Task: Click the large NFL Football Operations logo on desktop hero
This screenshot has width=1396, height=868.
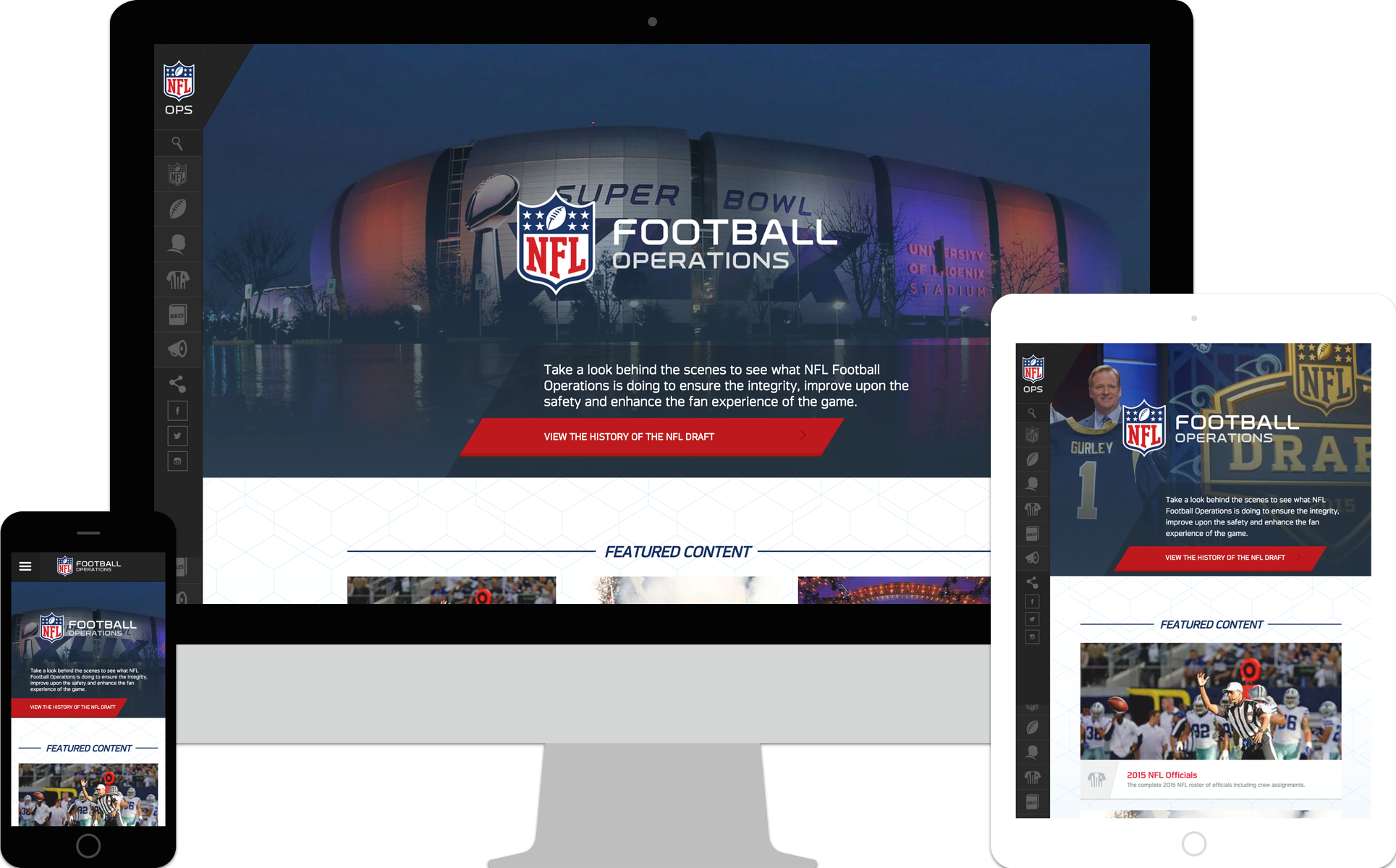Action: (x=677, y=242)
